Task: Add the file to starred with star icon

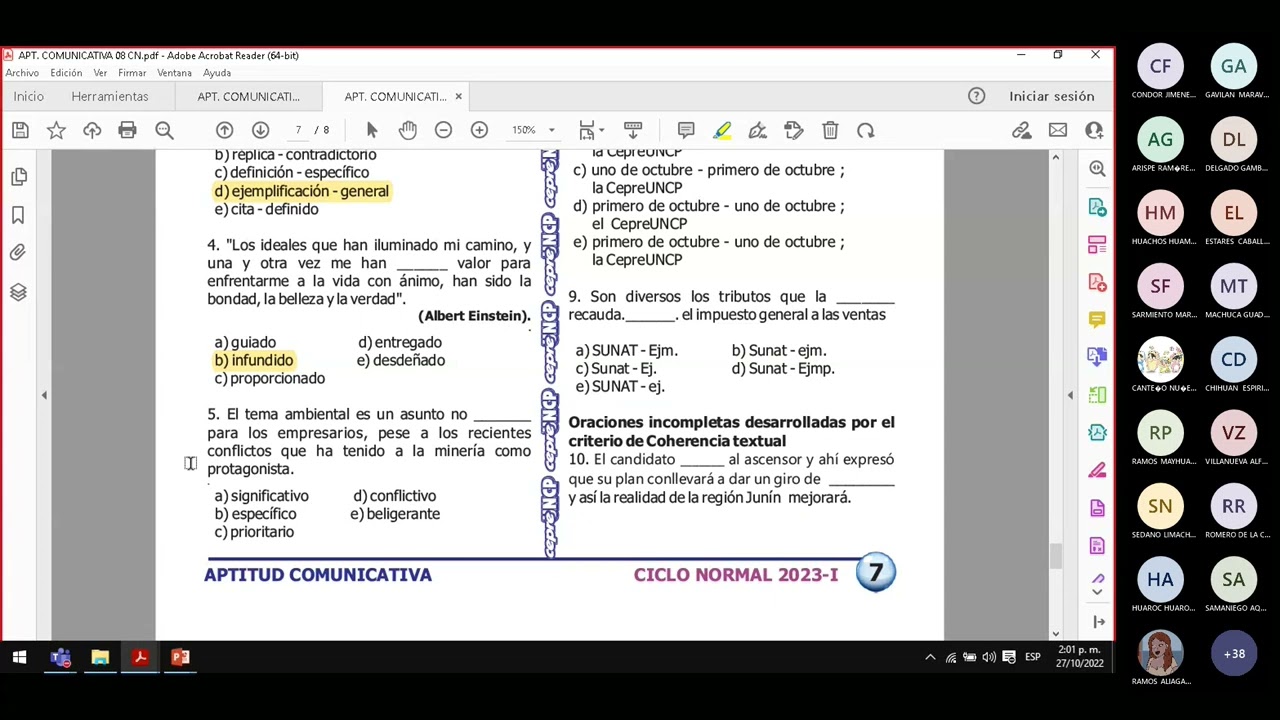Action: pos(56,131)
